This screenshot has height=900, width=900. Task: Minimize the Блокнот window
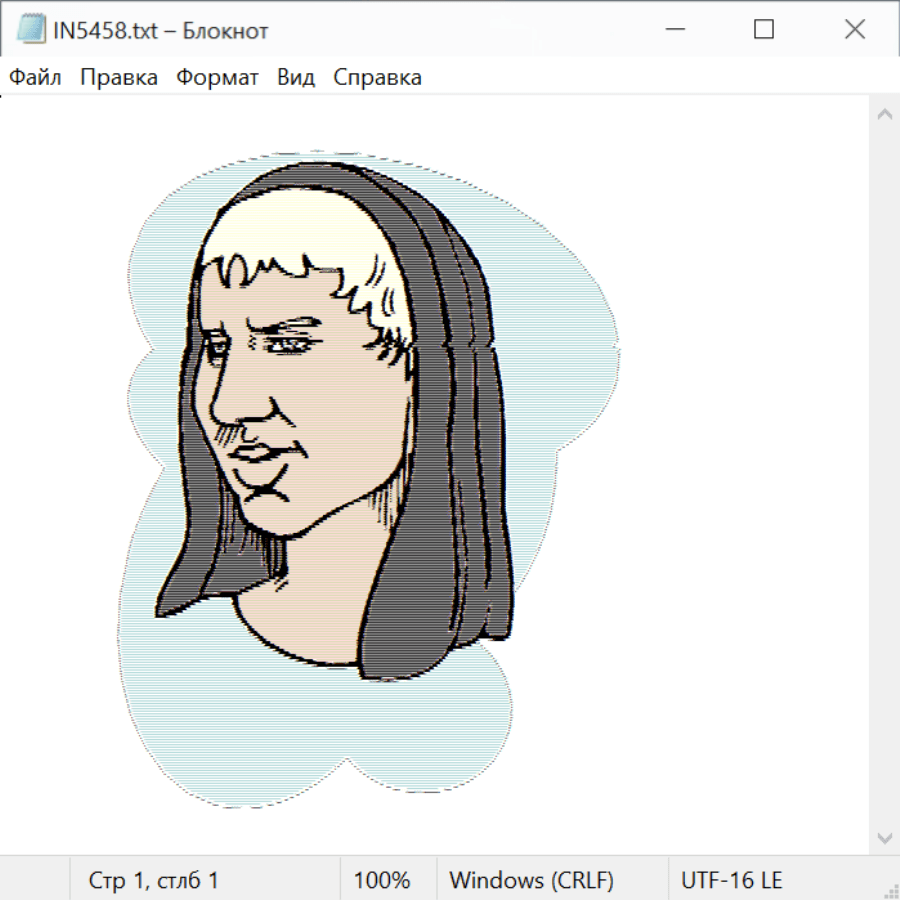(x=674, y=30)
